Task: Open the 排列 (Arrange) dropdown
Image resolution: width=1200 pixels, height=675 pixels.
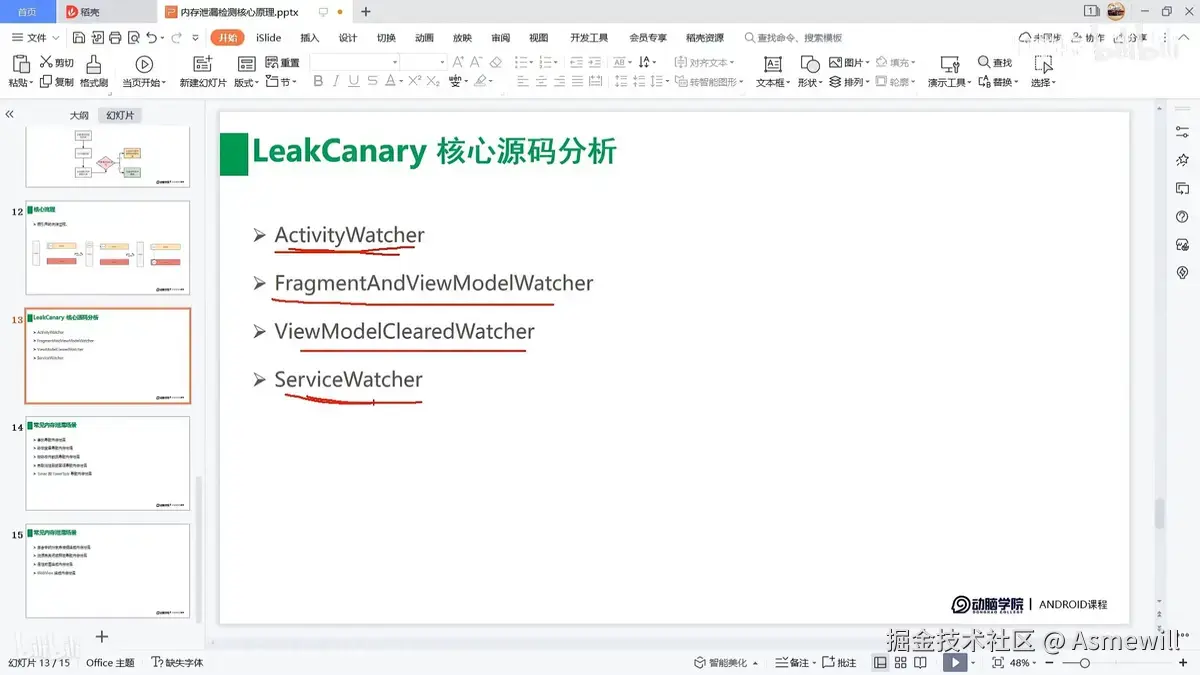Action: pos(849,83)
